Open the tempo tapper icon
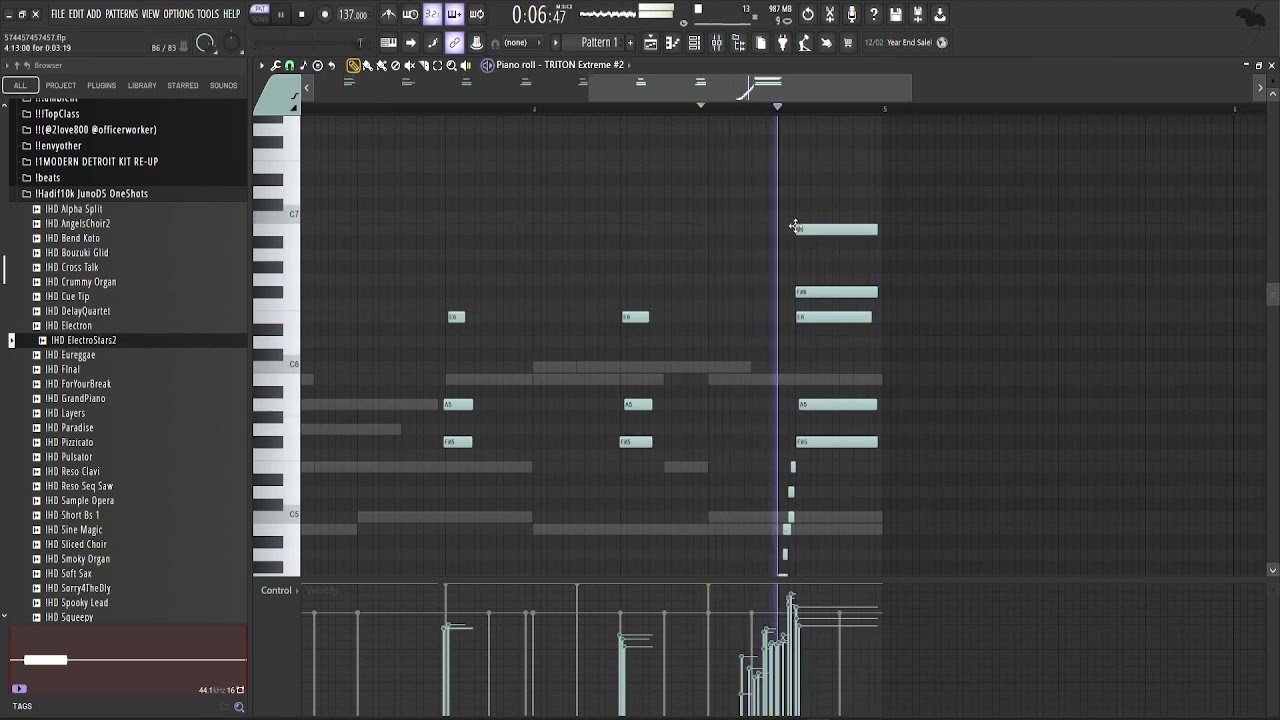1280x720 pixels. point(805,42)
